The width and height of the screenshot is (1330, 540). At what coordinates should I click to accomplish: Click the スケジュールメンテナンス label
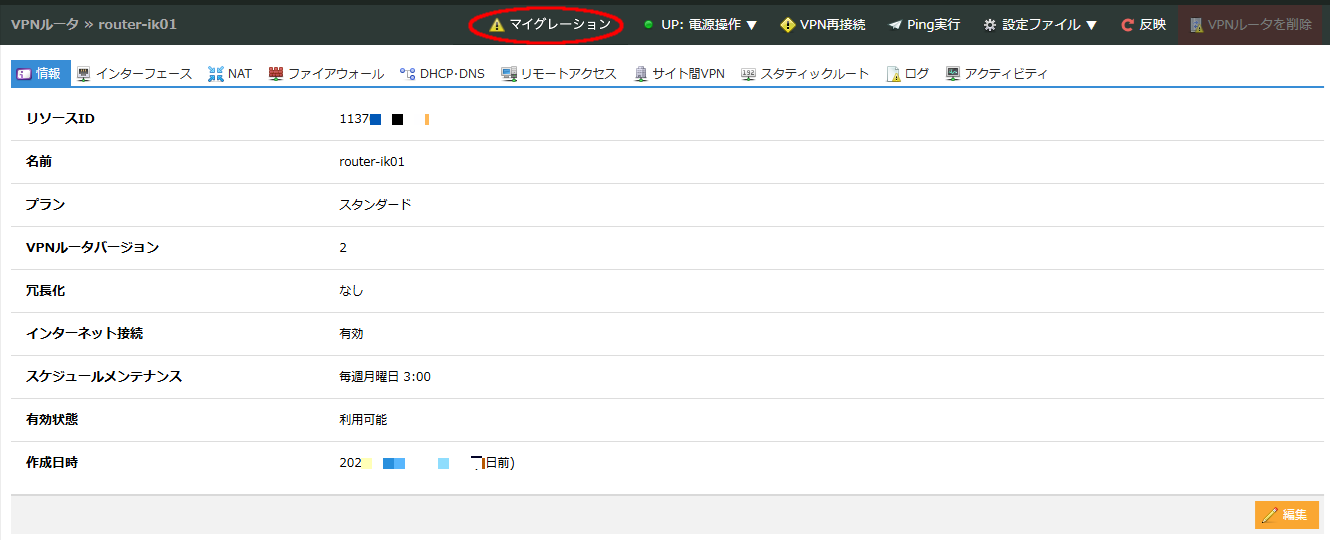[x=104, y=377]
